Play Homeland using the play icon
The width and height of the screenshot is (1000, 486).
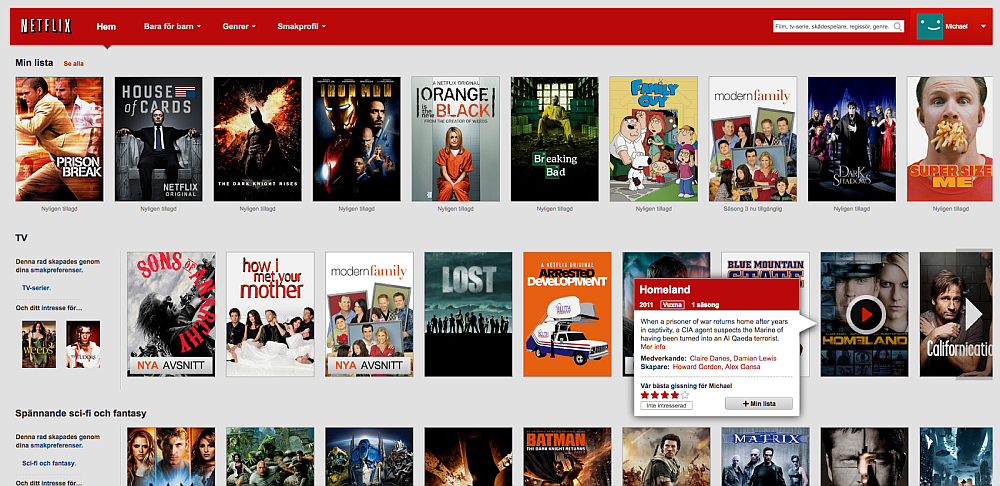pos(863,314)
